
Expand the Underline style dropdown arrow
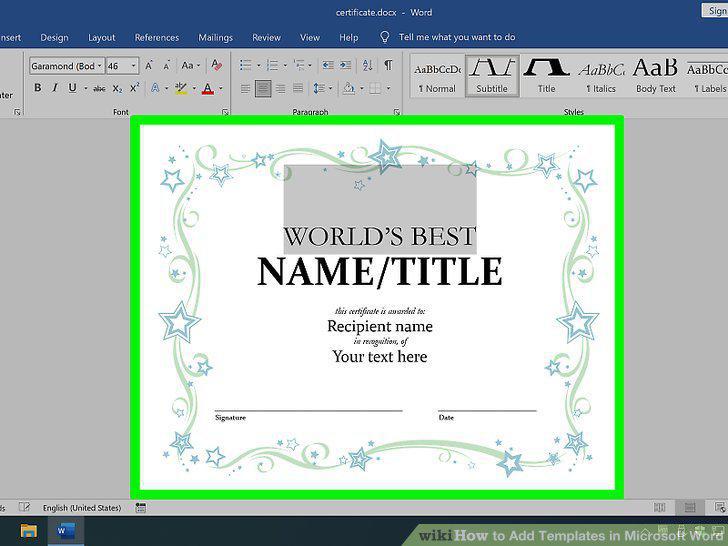click(86, 88)
